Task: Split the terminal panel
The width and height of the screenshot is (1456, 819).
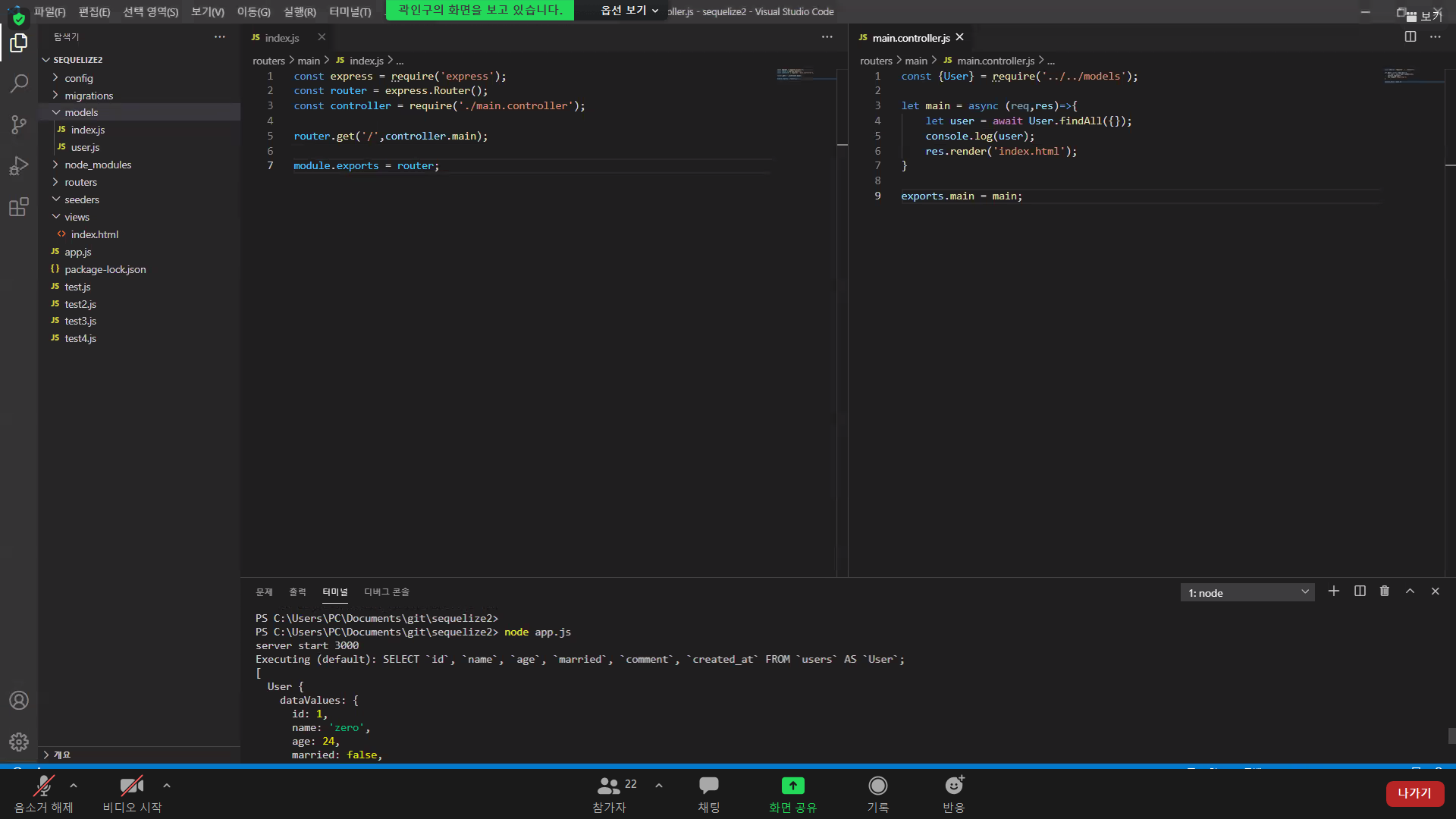Action: (1360, 591)
